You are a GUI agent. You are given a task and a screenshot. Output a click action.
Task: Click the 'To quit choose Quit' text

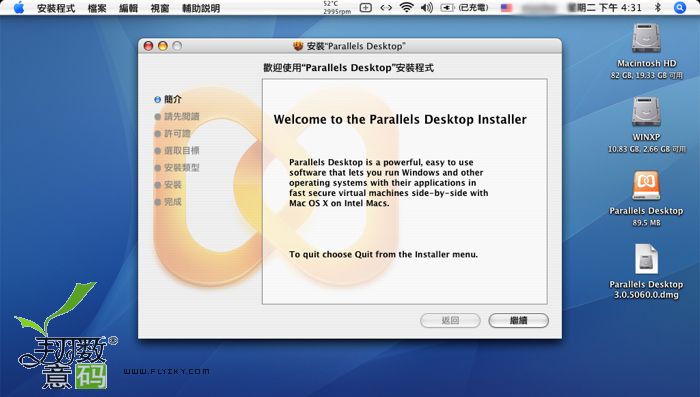tap(383, 254)
